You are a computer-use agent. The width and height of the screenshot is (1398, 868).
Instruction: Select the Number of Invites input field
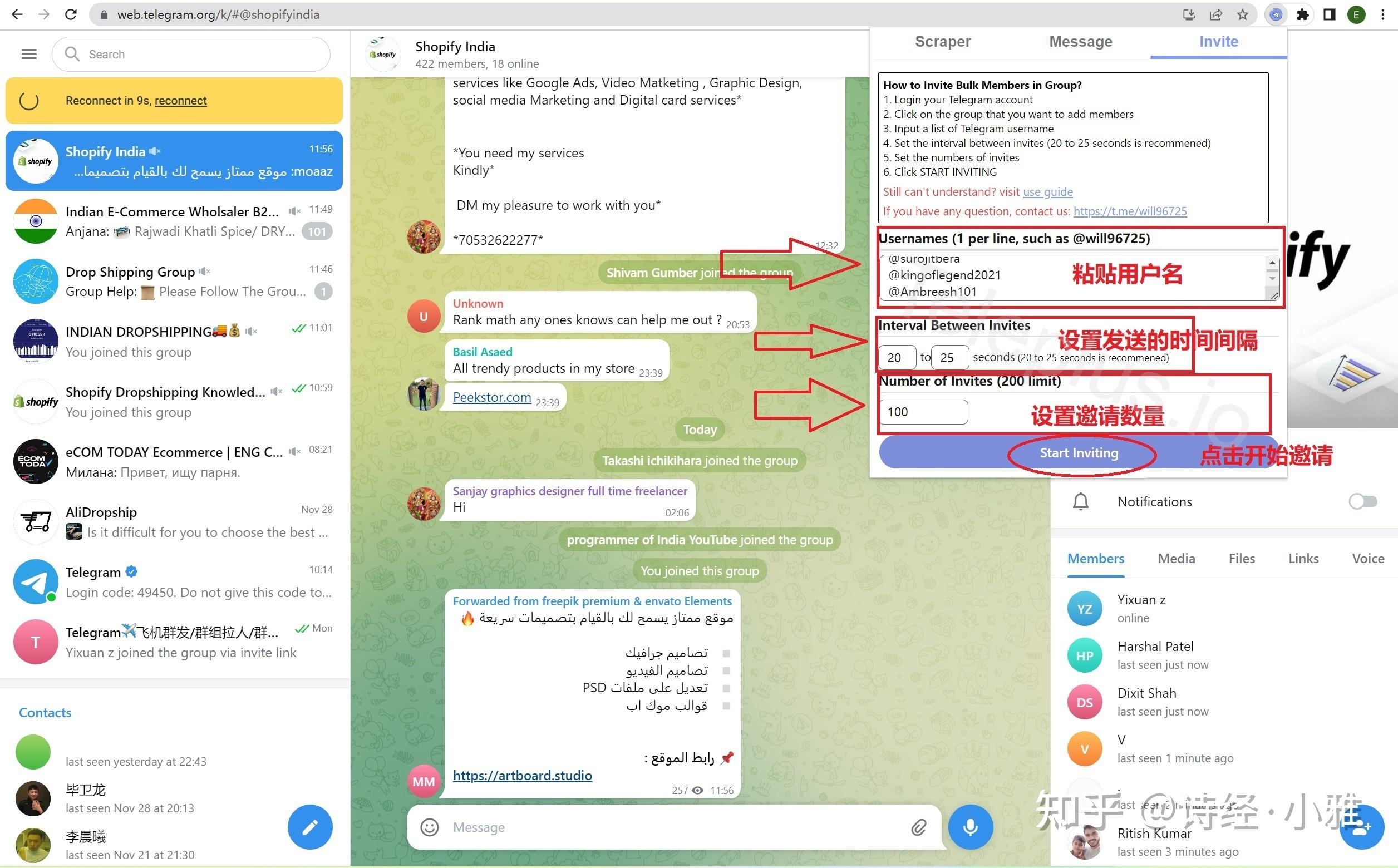922,411
